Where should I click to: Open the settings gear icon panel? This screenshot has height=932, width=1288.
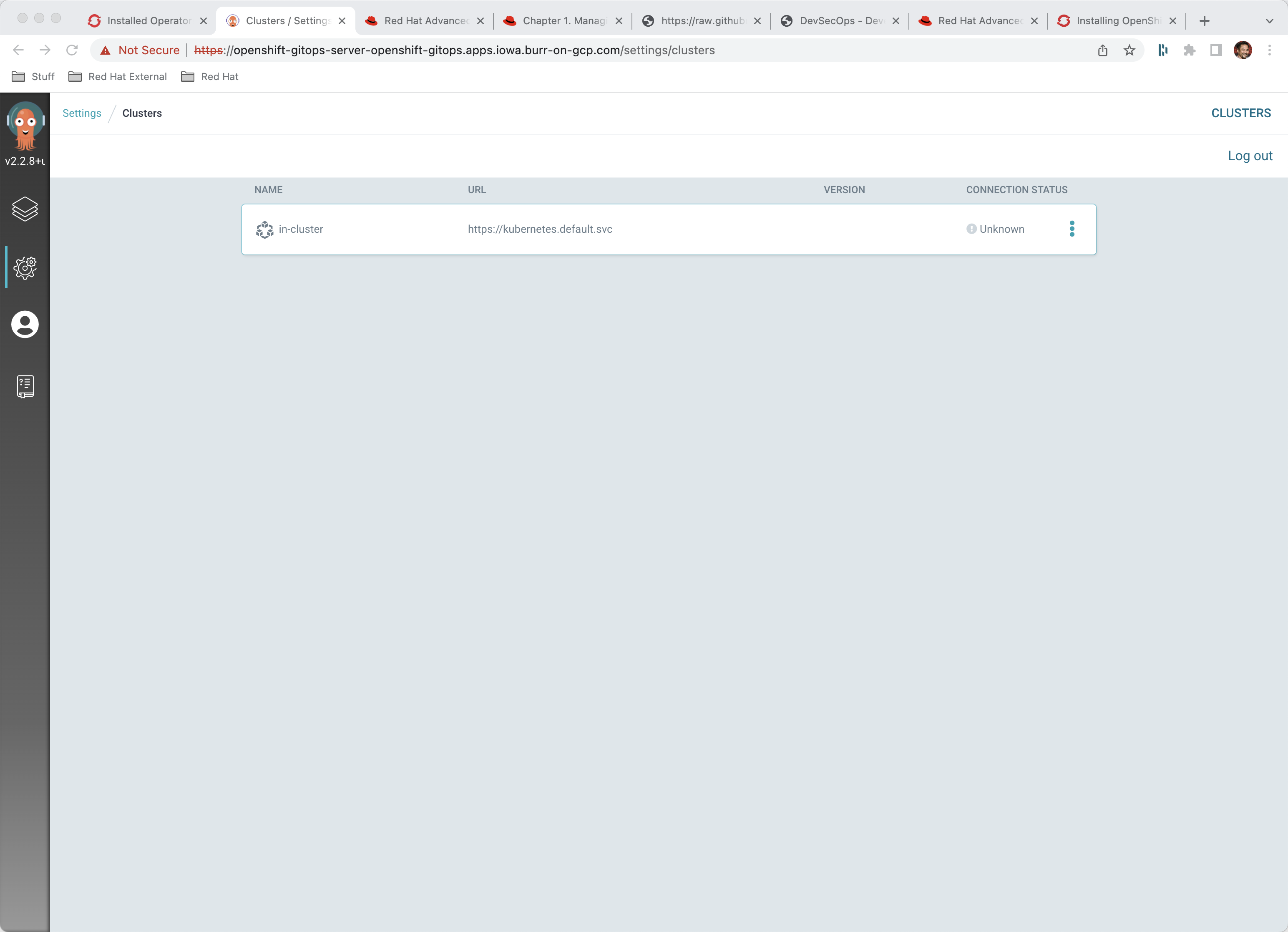pyautogui.click(x=25, y=267)
